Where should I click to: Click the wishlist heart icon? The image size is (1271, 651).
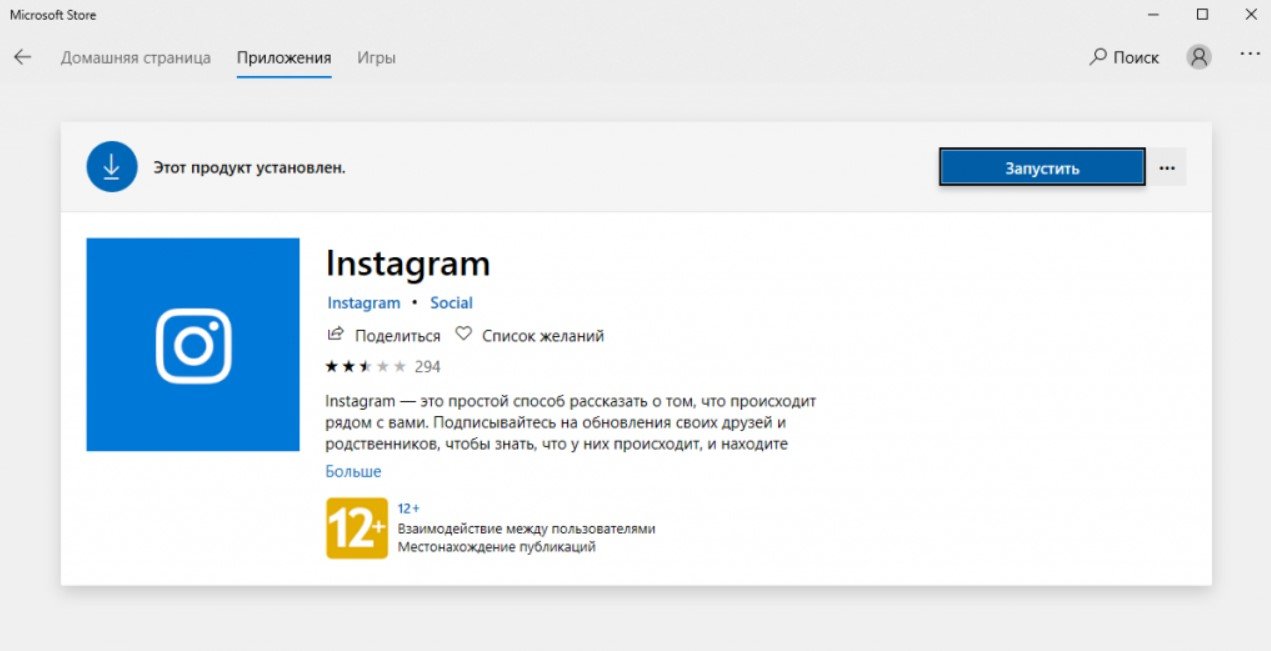463,335
